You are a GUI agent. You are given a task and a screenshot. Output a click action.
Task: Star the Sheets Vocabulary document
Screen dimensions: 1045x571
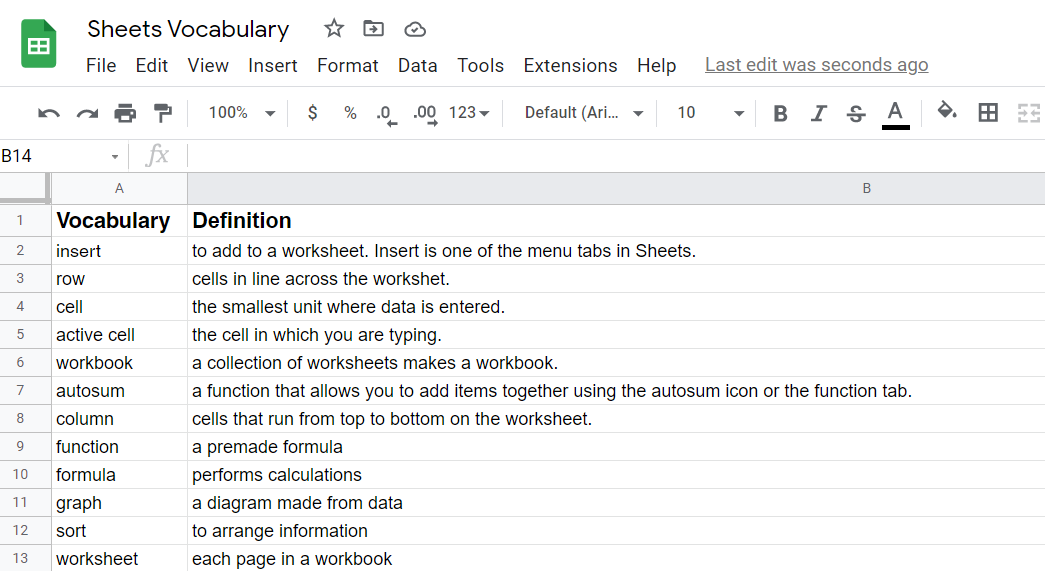[334, 29]
